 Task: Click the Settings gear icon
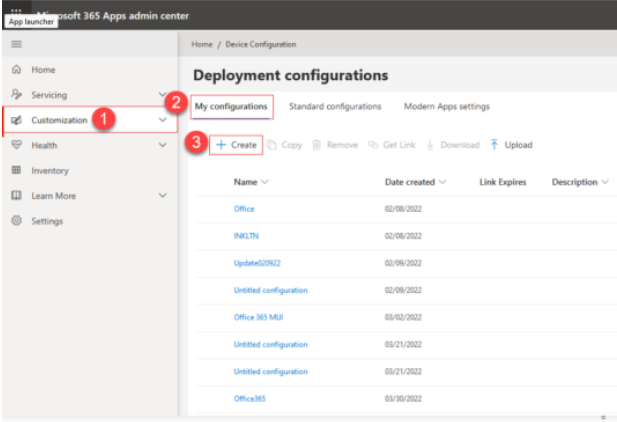(x=16, y=220)
